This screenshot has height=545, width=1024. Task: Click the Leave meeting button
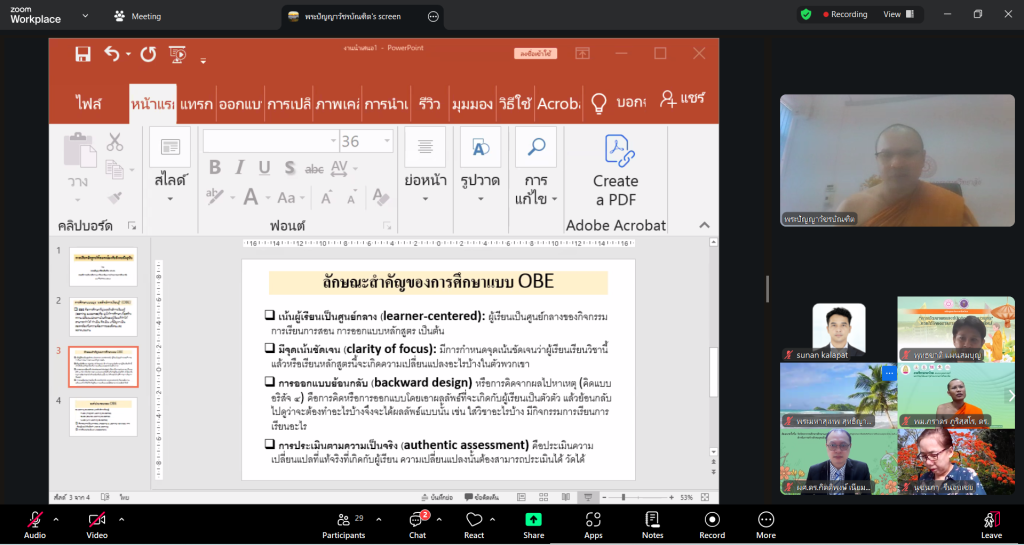coord(991,524)
